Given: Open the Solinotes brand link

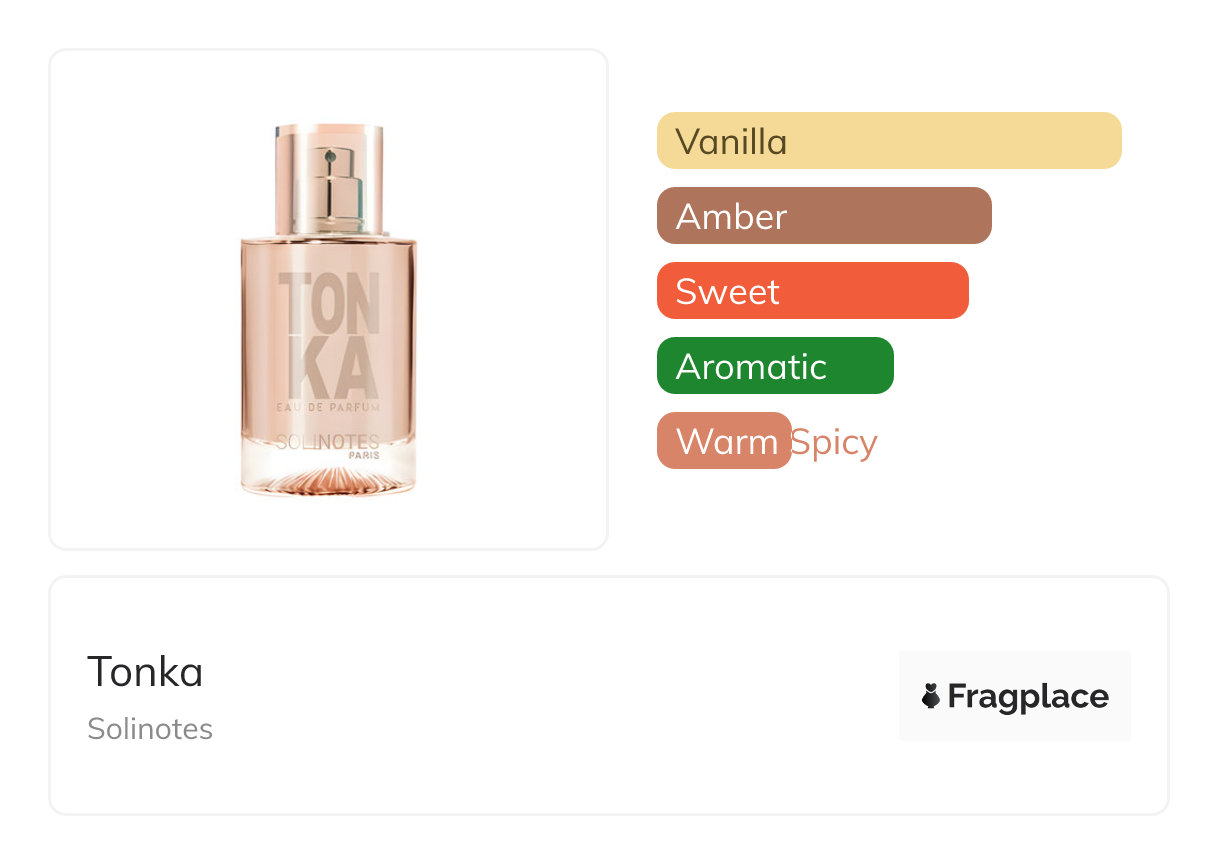Looking at the screenshot, I should tap(150, 729).
